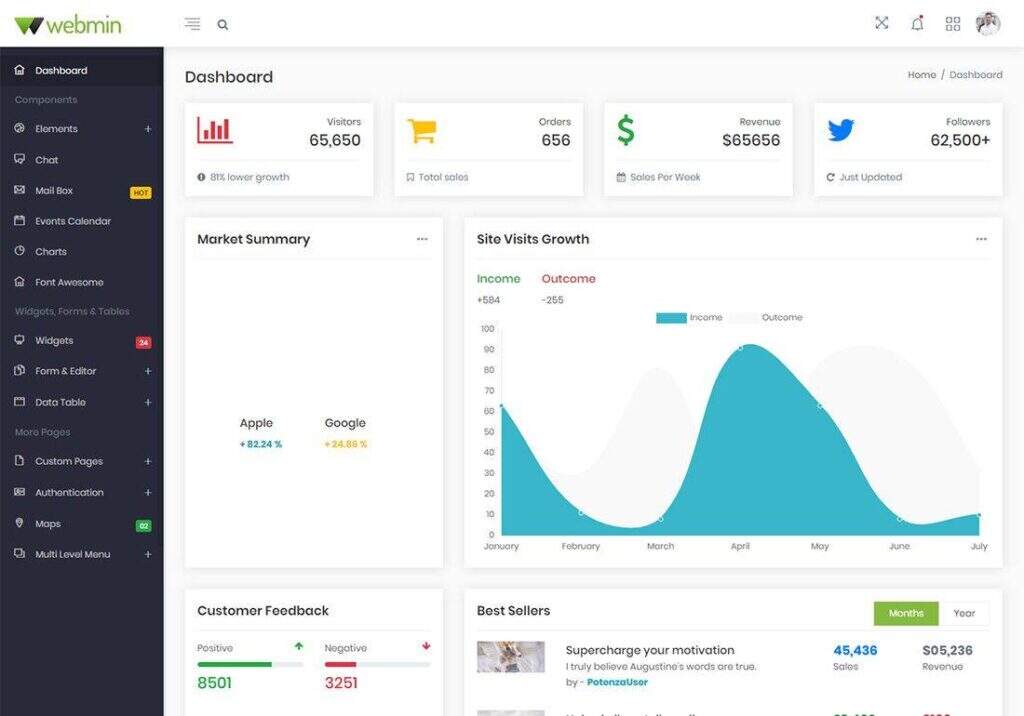The width and height of the screenshot is (1024, 716).
Task: Click the fullscreen expand icon
Action: pos(881,23)
